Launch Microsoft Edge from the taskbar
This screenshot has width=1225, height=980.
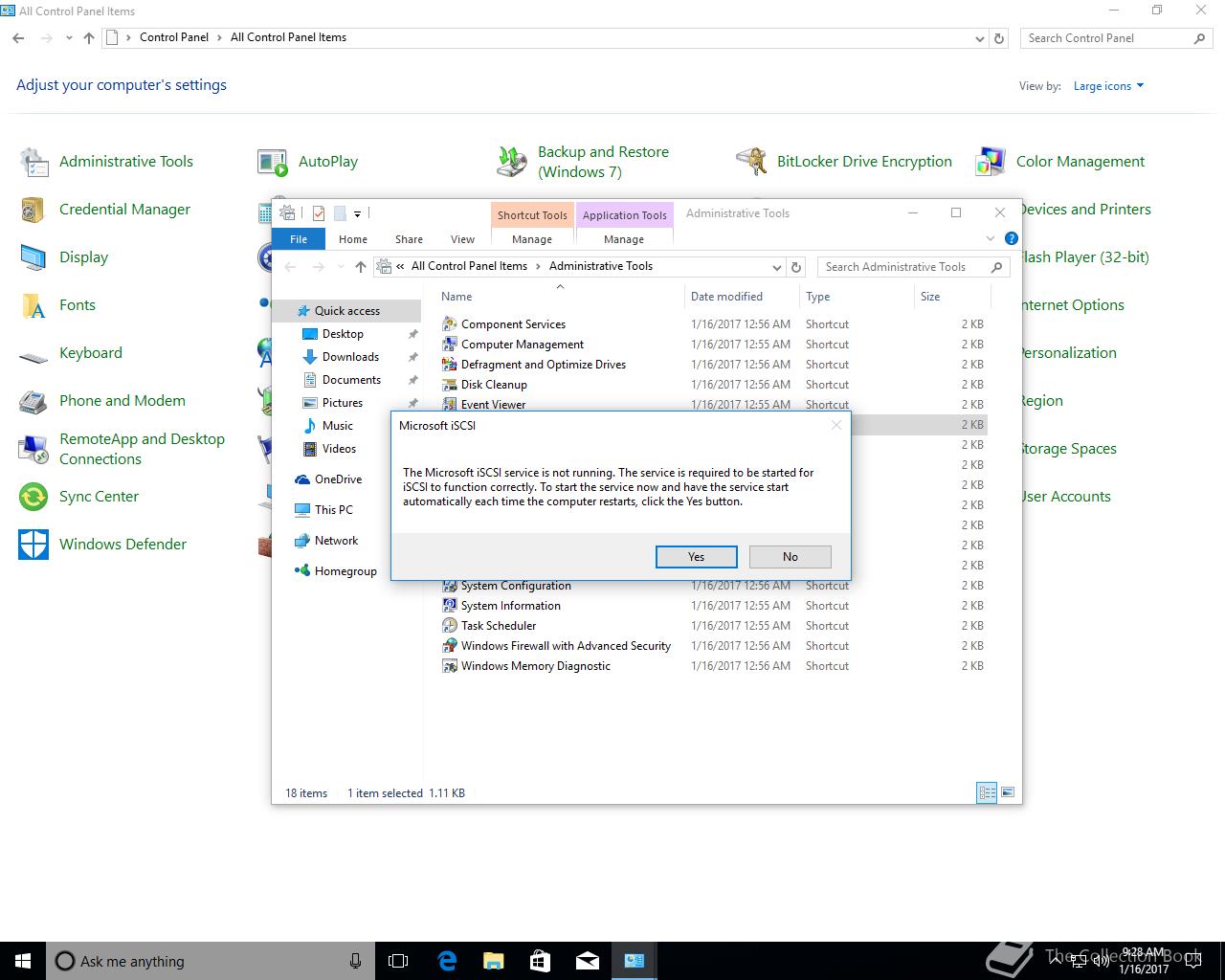point(447,961)
